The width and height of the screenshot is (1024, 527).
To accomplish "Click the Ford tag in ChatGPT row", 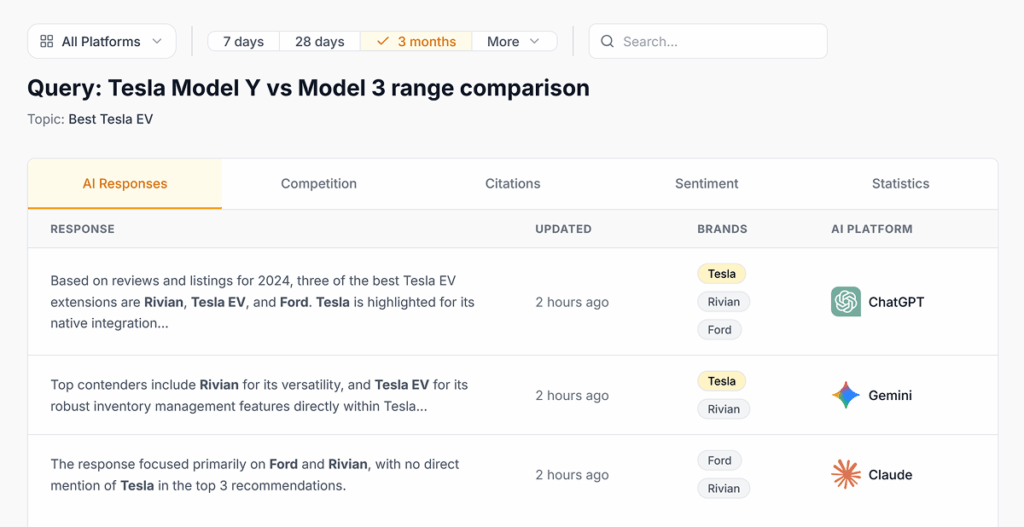I will 719,330.
